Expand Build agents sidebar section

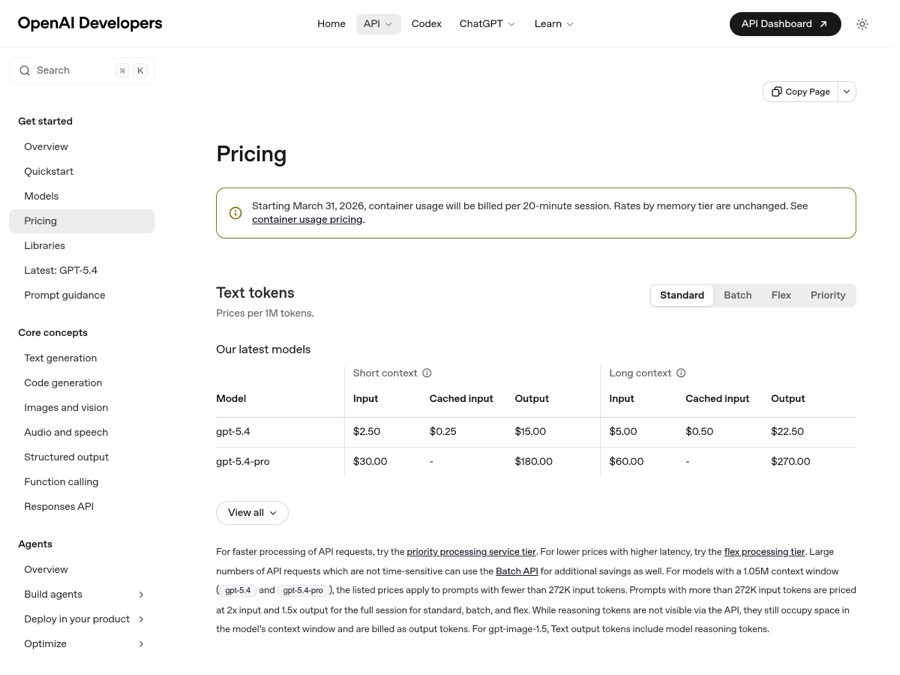pyautogui.click(x=140, y=595)
